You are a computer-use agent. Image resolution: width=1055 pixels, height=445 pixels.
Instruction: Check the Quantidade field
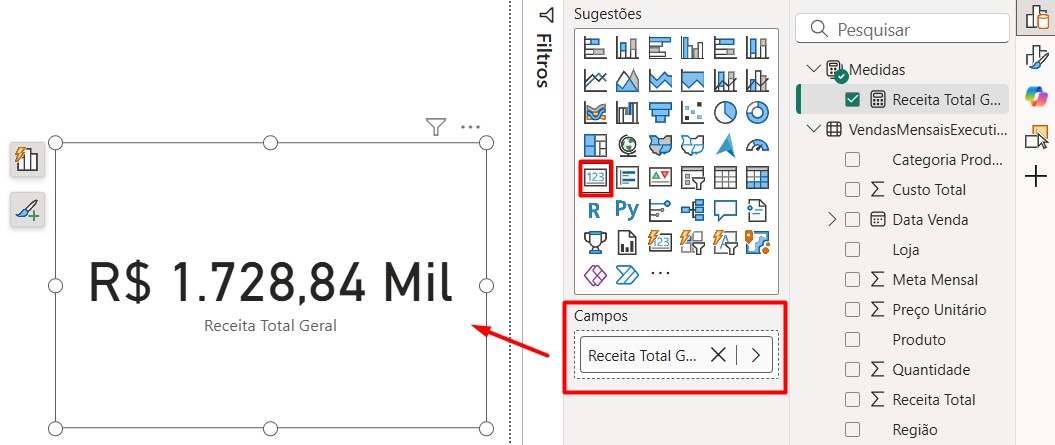pyautogui.click(x=852, y=370)
